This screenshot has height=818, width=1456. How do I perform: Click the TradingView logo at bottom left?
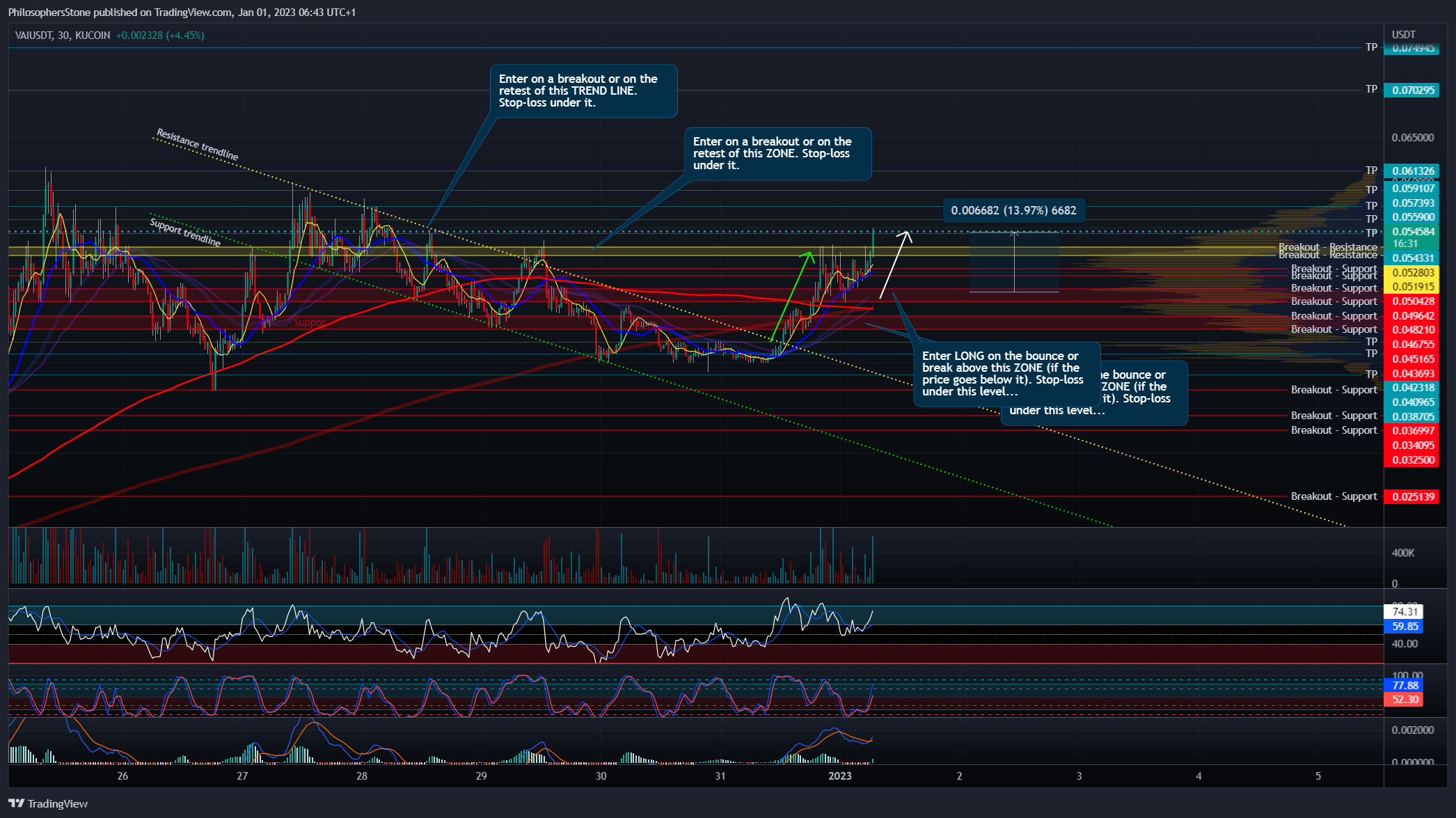[x=48, y=803]
